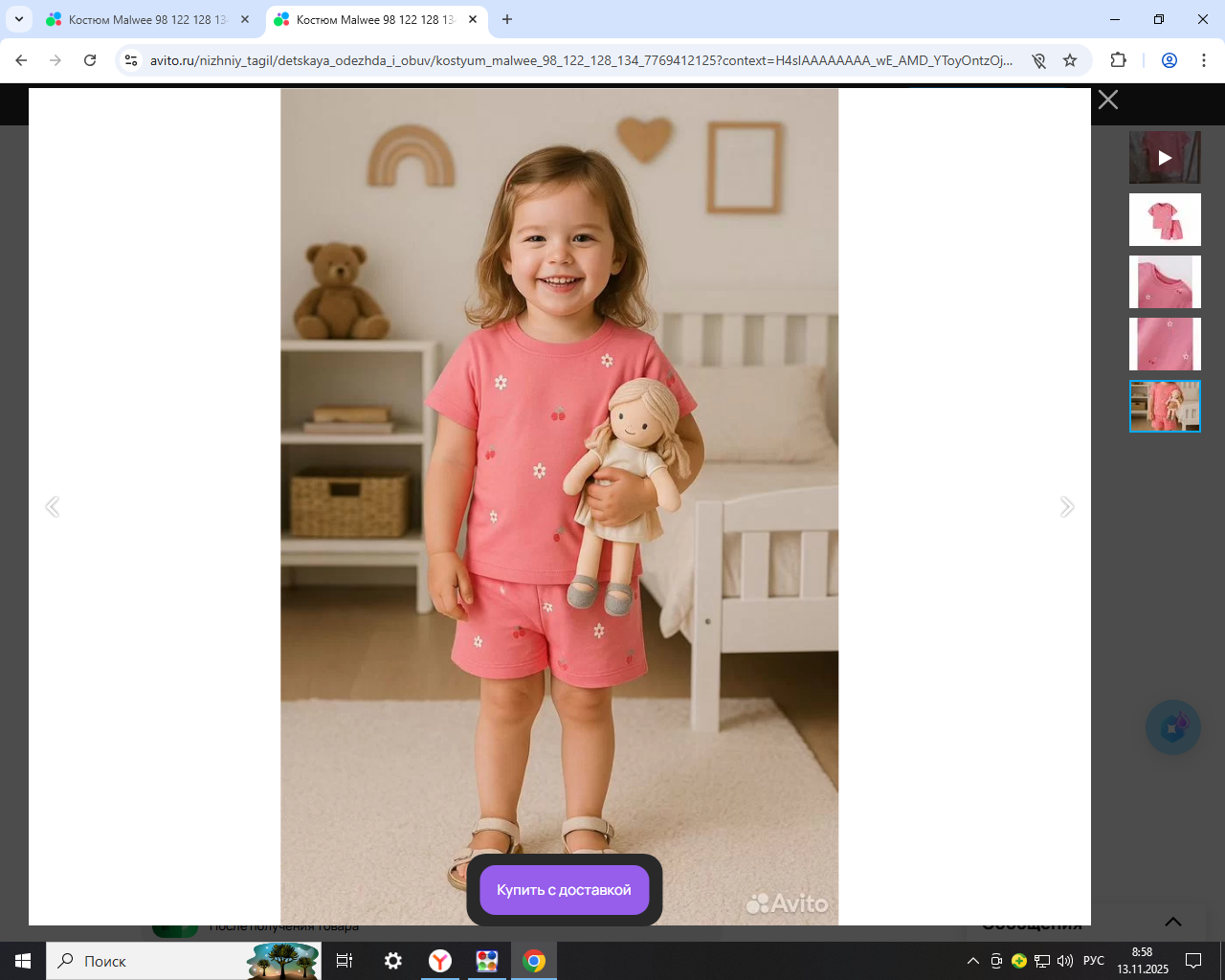
Task: Open Task View from the taskbar
Action: click(345, 961)
